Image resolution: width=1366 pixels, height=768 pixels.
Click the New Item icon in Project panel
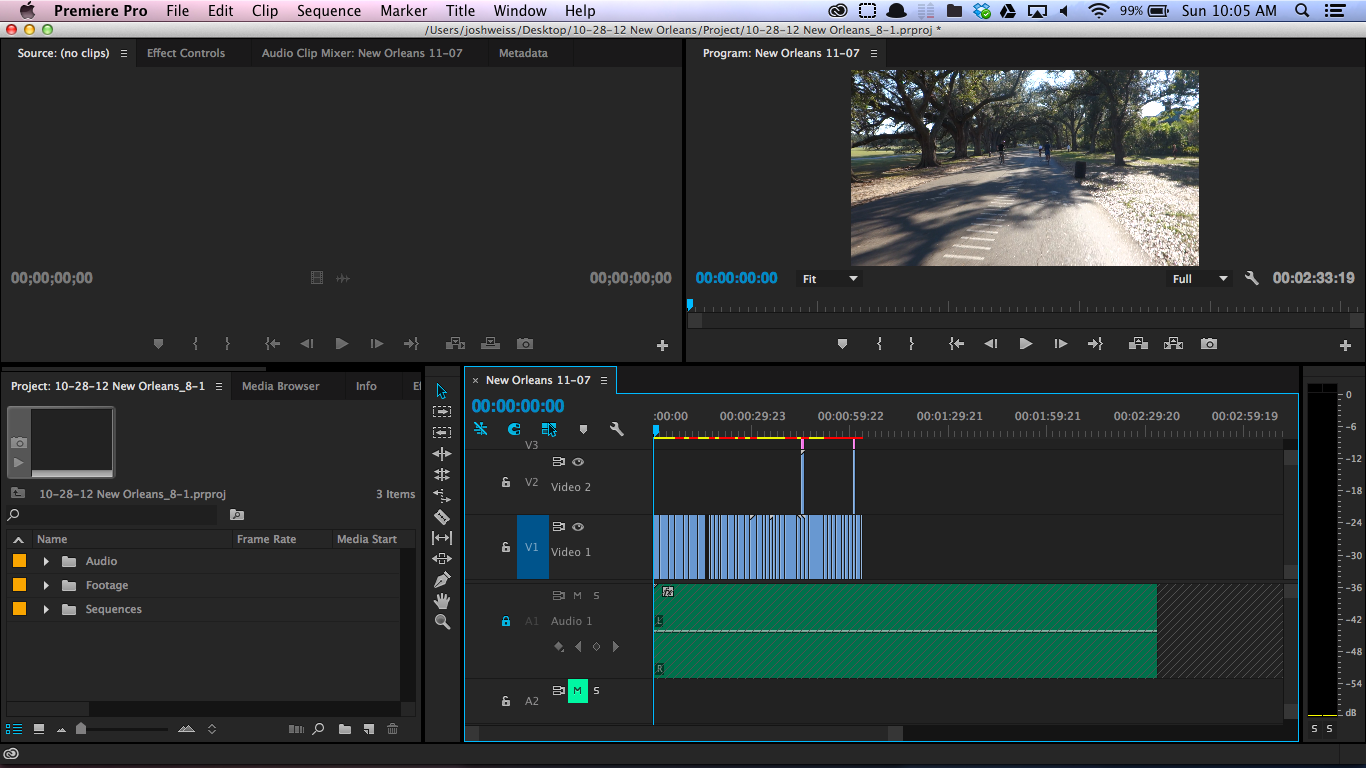coord(368,729)
